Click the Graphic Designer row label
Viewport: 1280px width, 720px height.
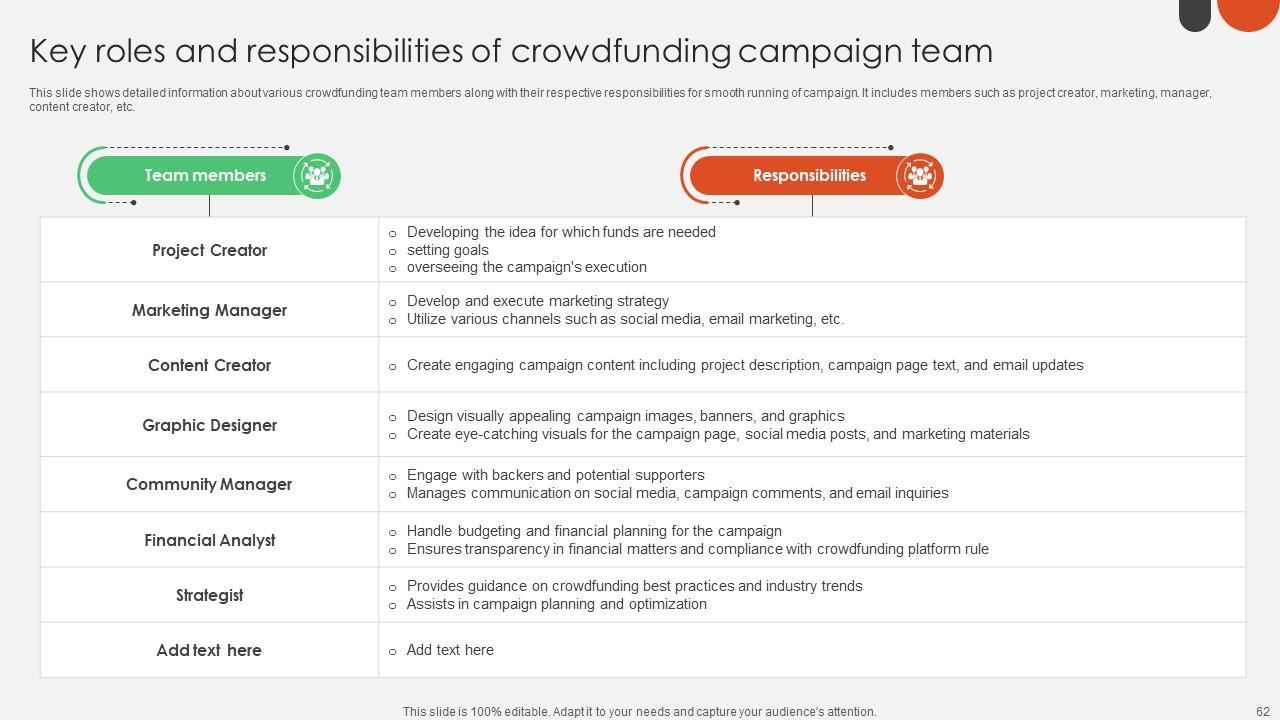[209, 425]
